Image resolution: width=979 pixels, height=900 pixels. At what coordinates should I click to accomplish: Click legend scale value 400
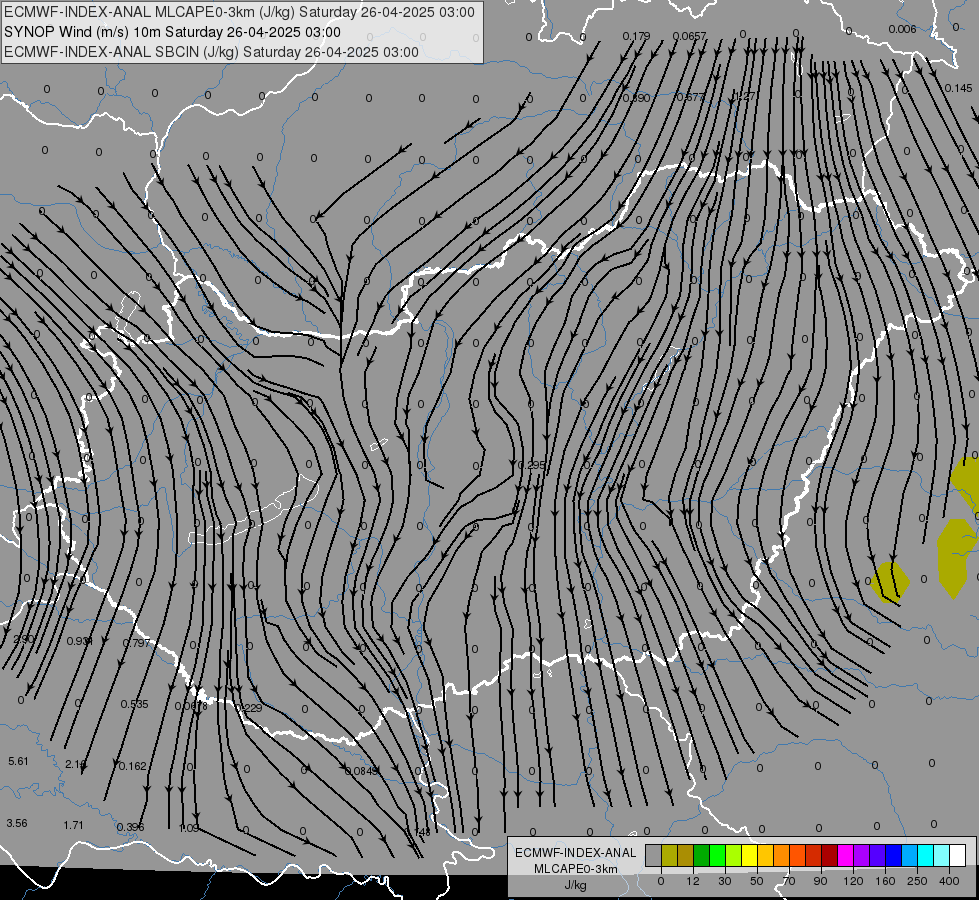(949, 881)
